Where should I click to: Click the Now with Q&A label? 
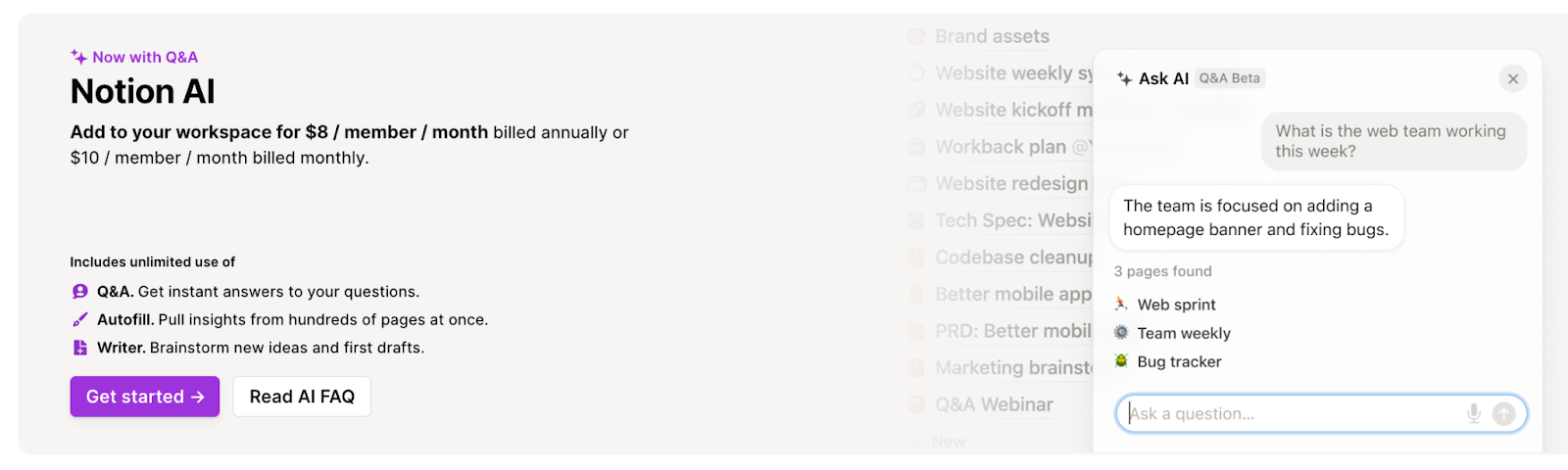(134, 57)
